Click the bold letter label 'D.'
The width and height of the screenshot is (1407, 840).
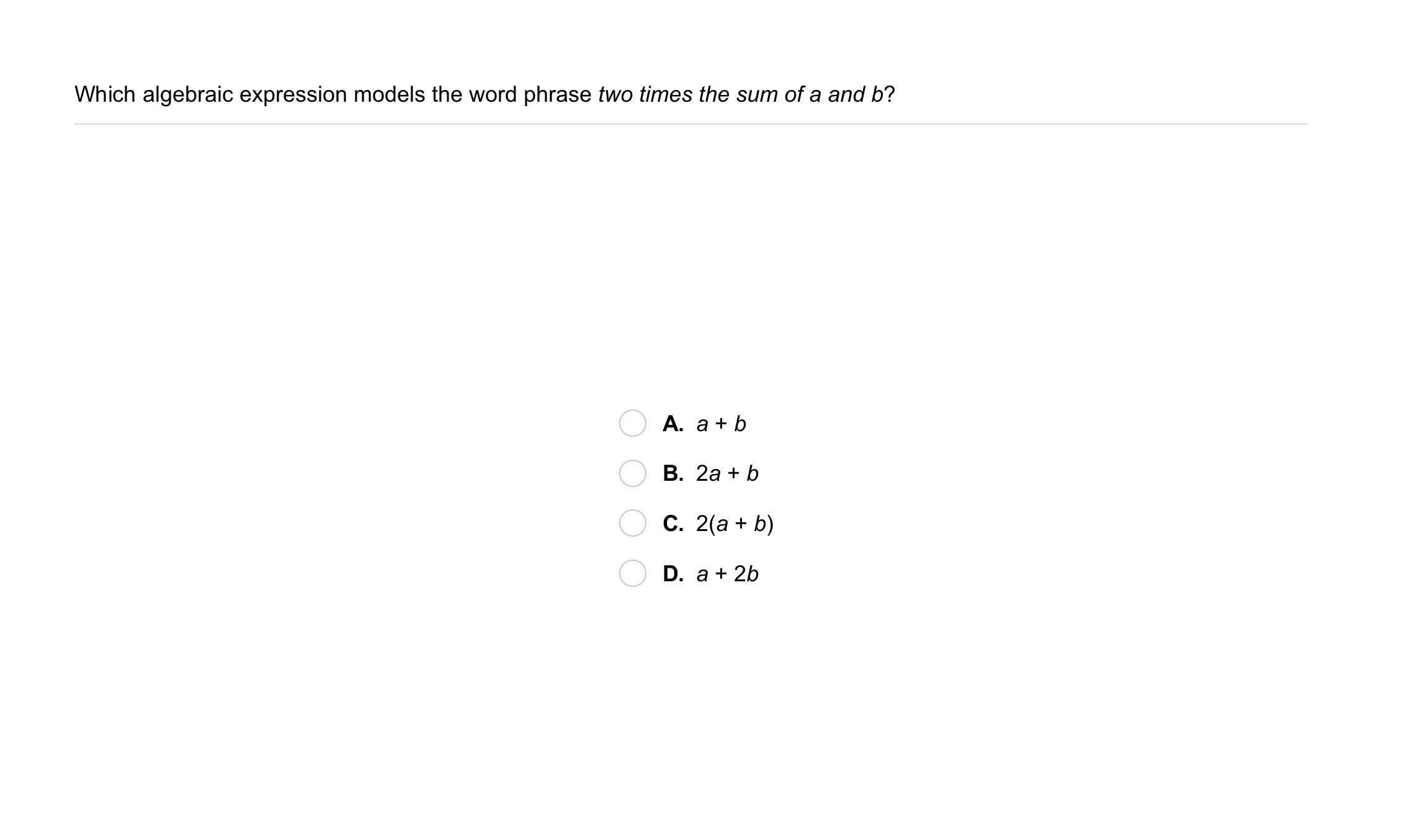[673, 574]
